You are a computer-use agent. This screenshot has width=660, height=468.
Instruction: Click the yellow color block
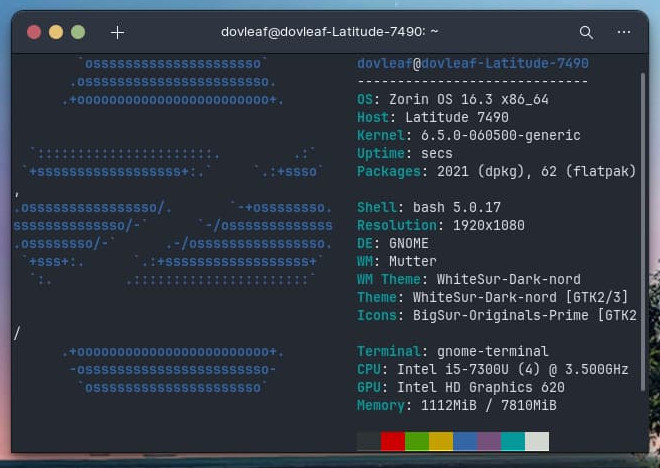coord(441,441)
